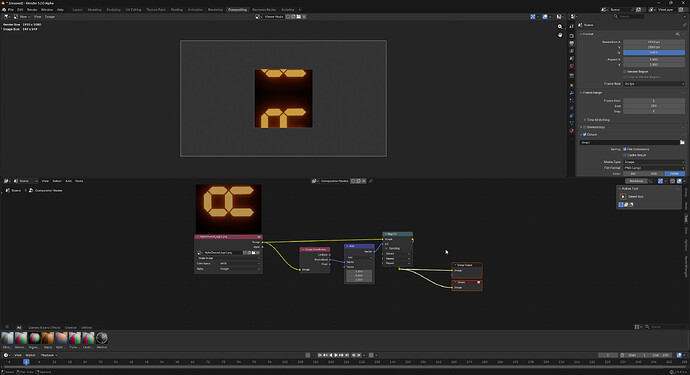This screenshot has height=375, width=690.
Task: Click the hand pan gizmo in image editor
Action: tap(560, 35)
